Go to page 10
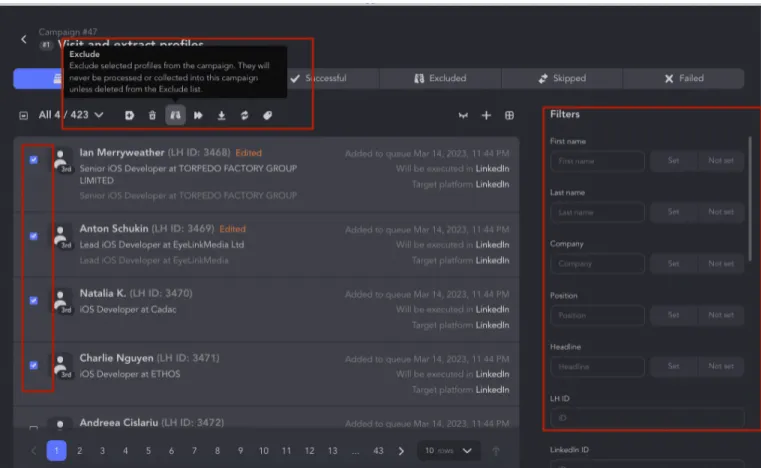761x468 pixels. pyautogui.click(x=264, y=451)
